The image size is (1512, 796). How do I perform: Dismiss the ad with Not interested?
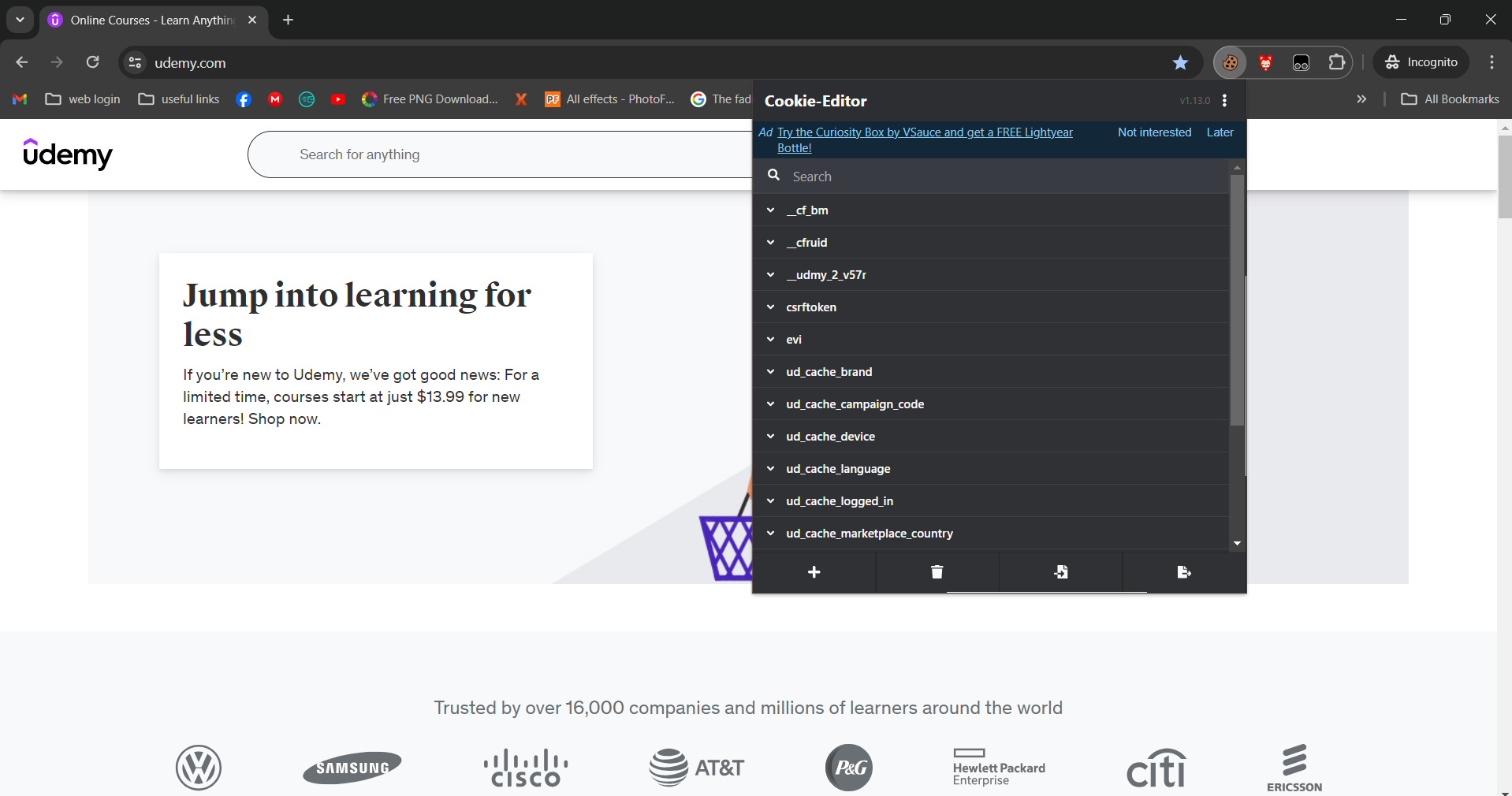pyautogui.click(x=1154, y=132)
